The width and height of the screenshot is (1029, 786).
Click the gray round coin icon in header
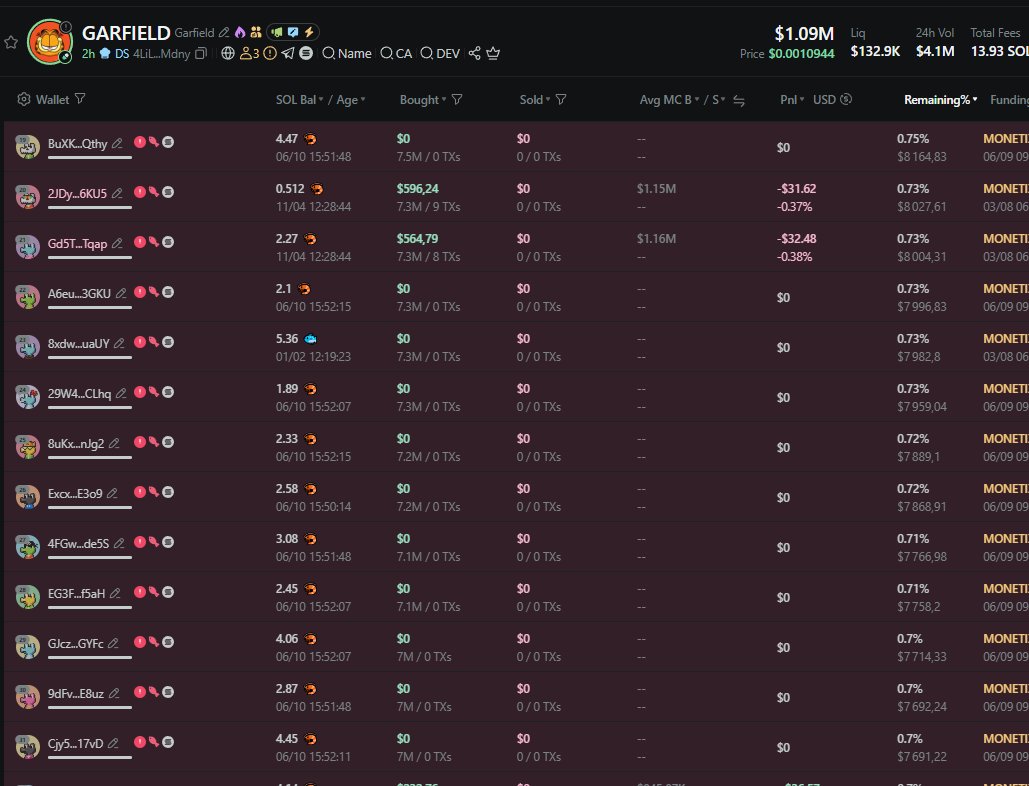tap(306, 53)
